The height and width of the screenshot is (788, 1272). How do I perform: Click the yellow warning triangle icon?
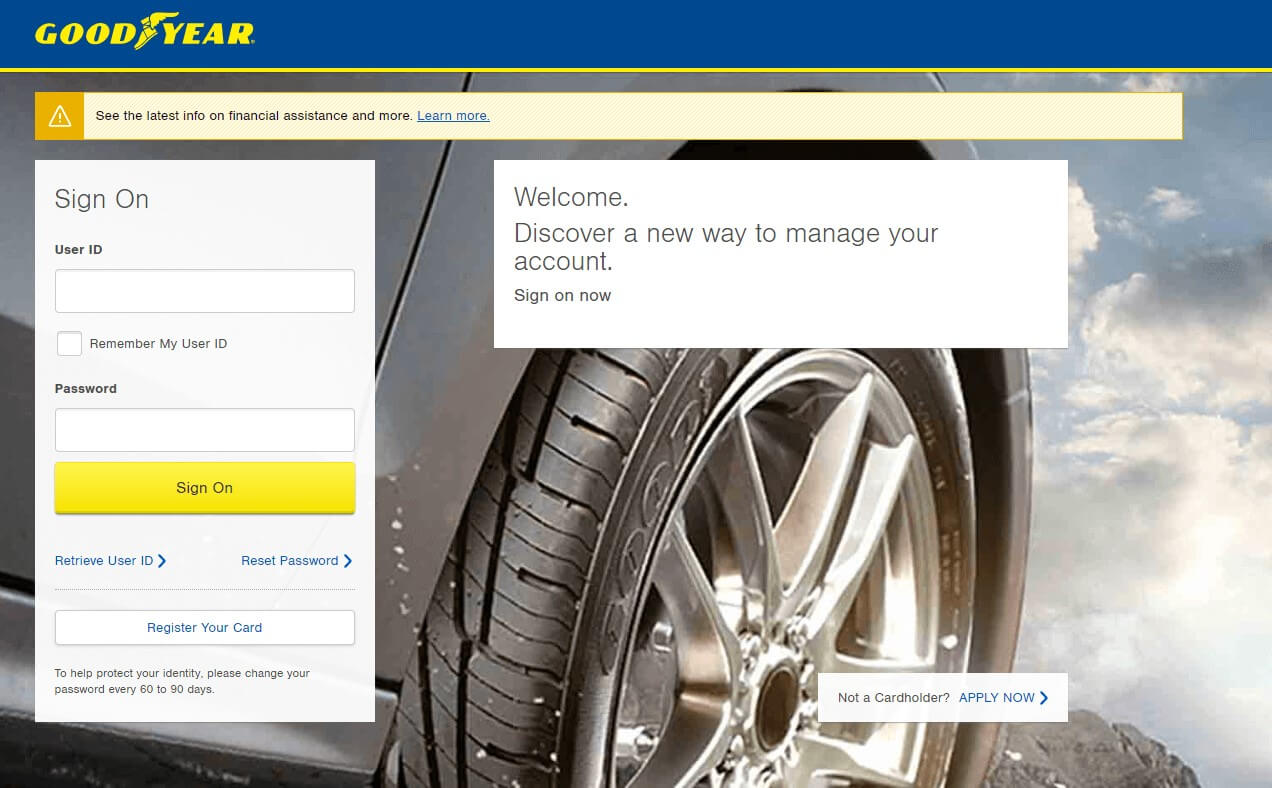click(60, 116)
